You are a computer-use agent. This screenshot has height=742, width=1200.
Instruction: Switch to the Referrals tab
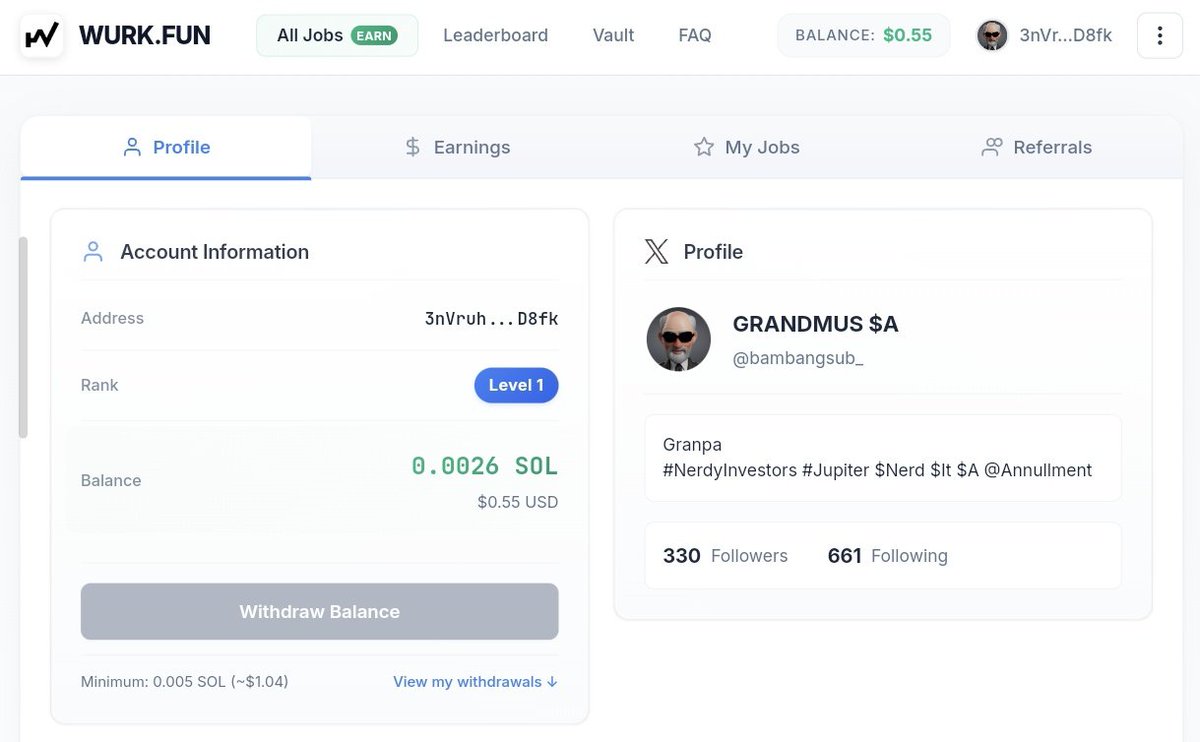click(x=1037, y=147)
